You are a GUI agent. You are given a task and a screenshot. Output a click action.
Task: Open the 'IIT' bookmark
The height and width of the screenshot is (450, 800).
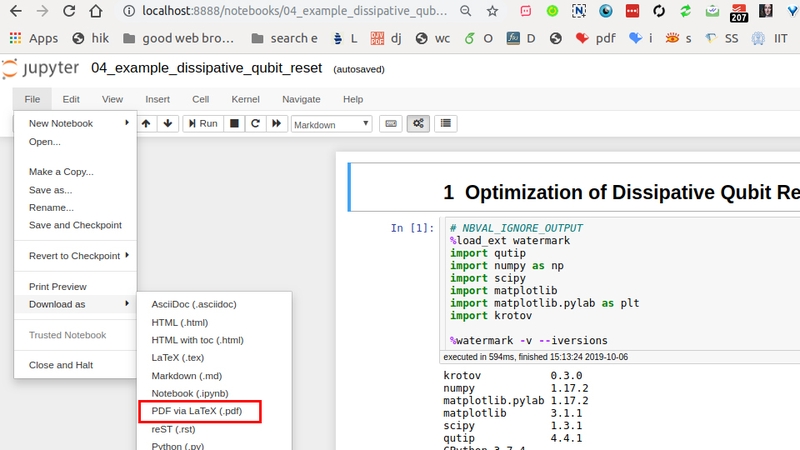[x=769, y=38]
